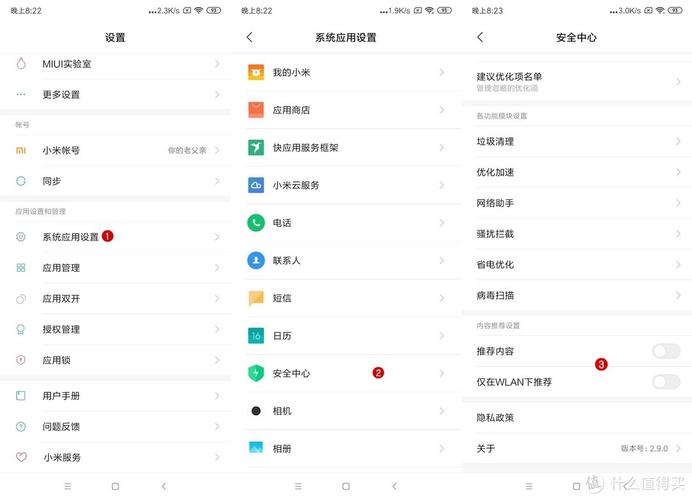Open the My Xiaomi (我的小米) app icon

tap(256, 72)
